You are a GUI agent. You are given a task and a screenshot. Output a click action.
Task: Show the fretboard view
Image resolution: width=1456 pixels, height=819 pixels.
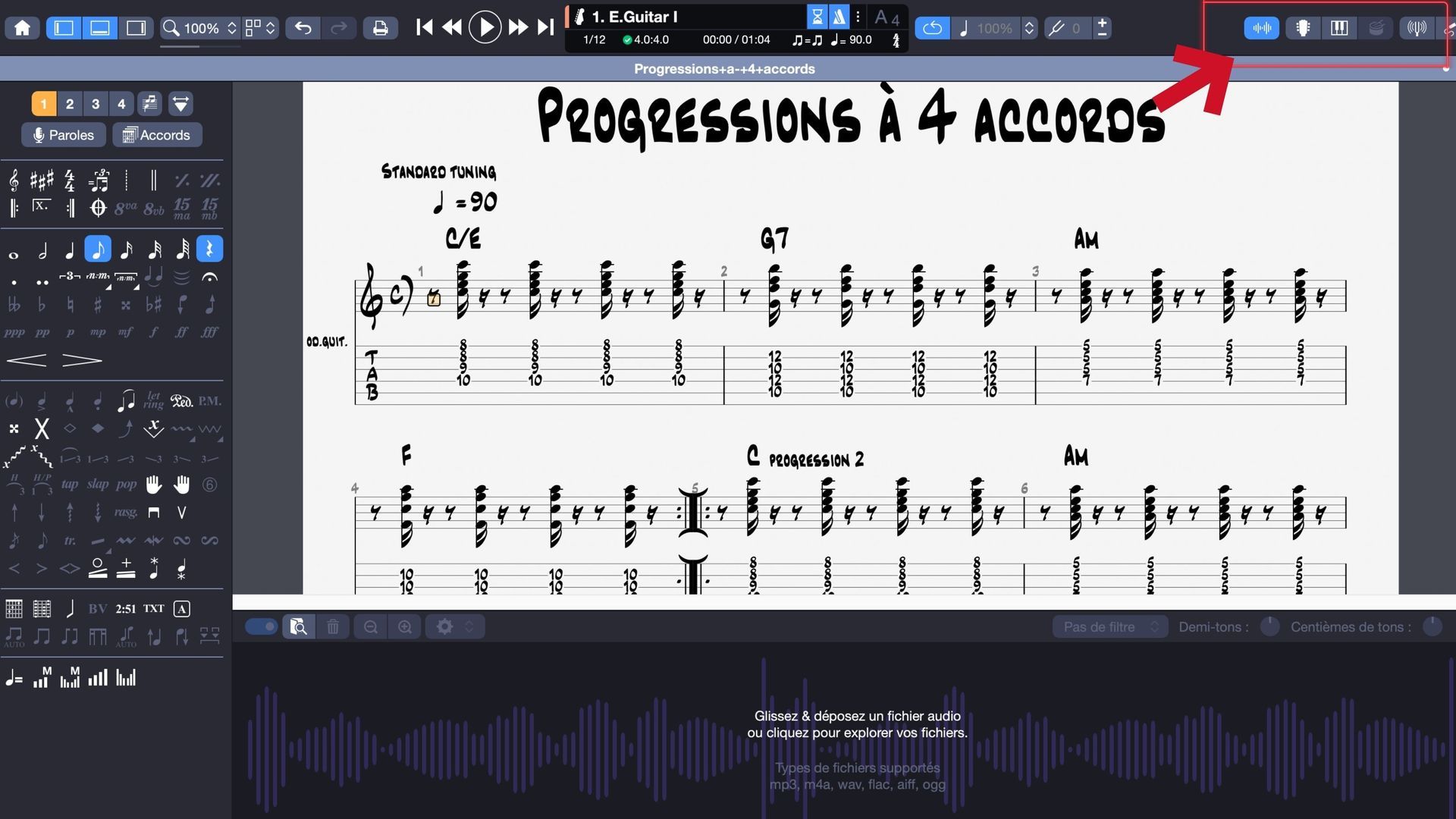tap(1303, 28)
